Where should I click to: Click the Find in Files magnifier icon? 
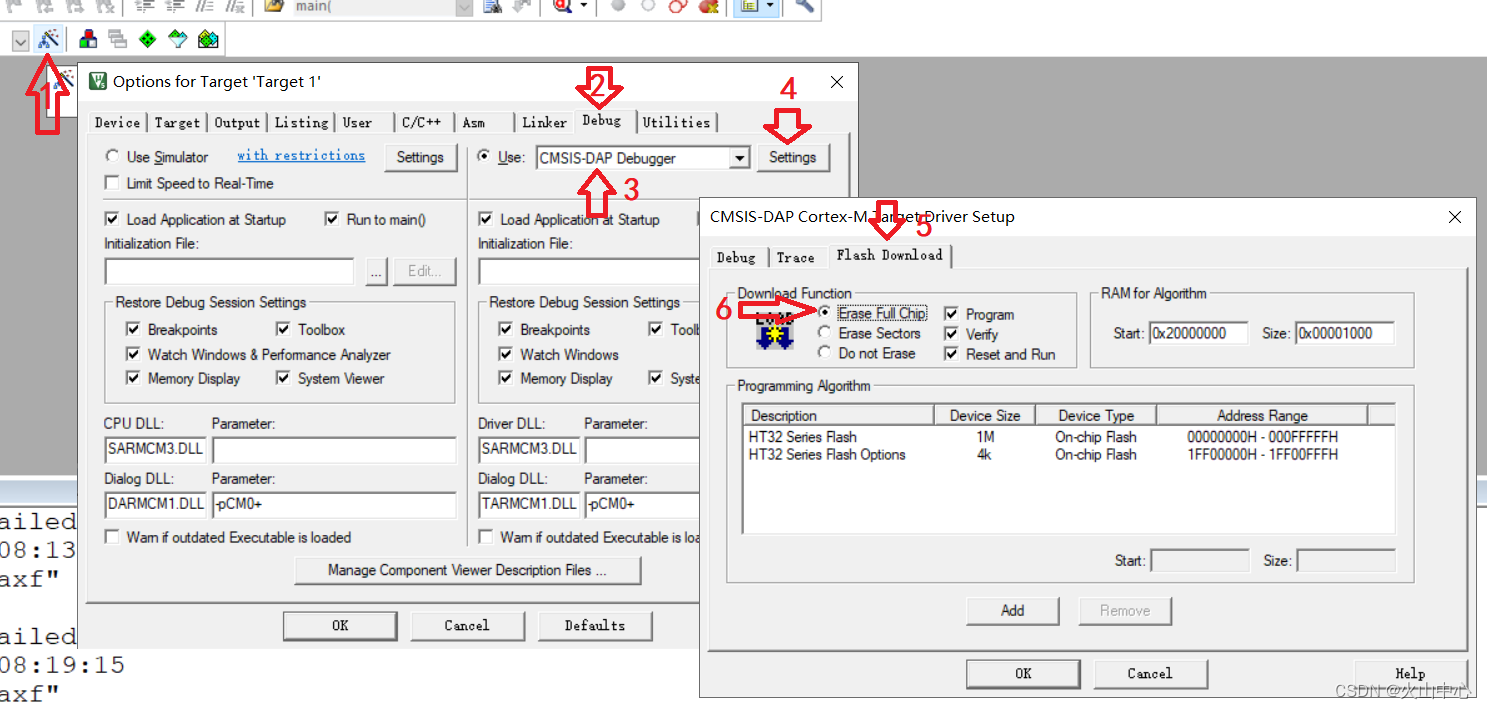562,8
